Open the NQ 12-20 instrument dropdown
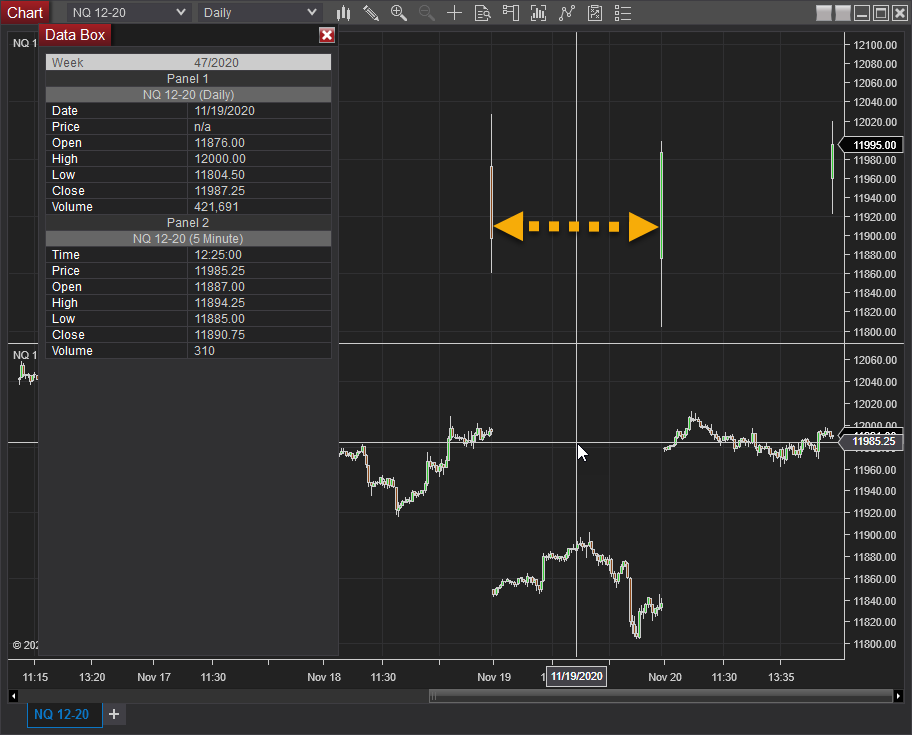This screenshot has width=912, height=735. pyautogui.click(x=129, y=13)
